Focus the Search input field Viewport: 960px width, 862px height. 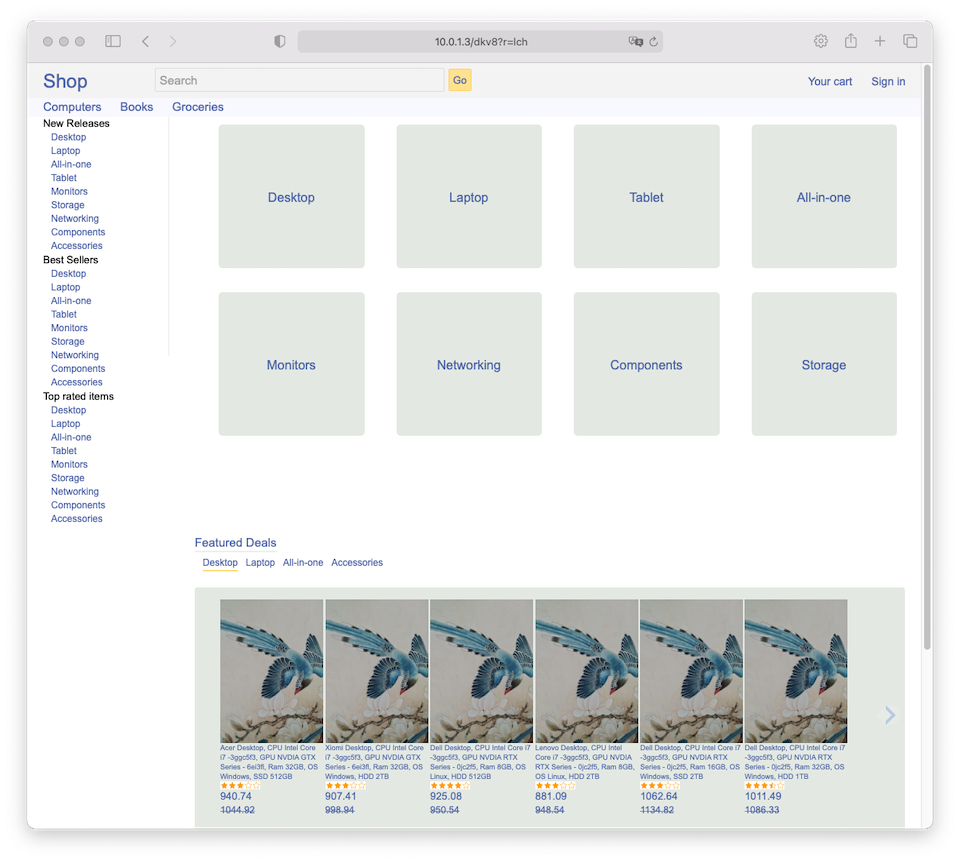pos(299,81)
